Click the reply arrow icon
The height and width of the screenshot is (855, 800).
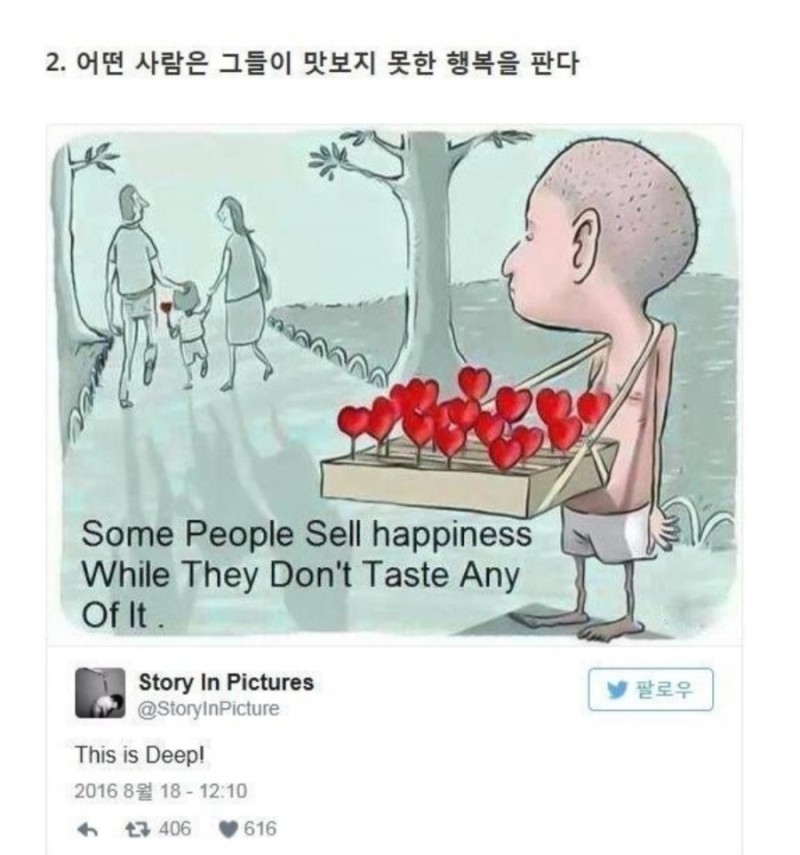87,829
